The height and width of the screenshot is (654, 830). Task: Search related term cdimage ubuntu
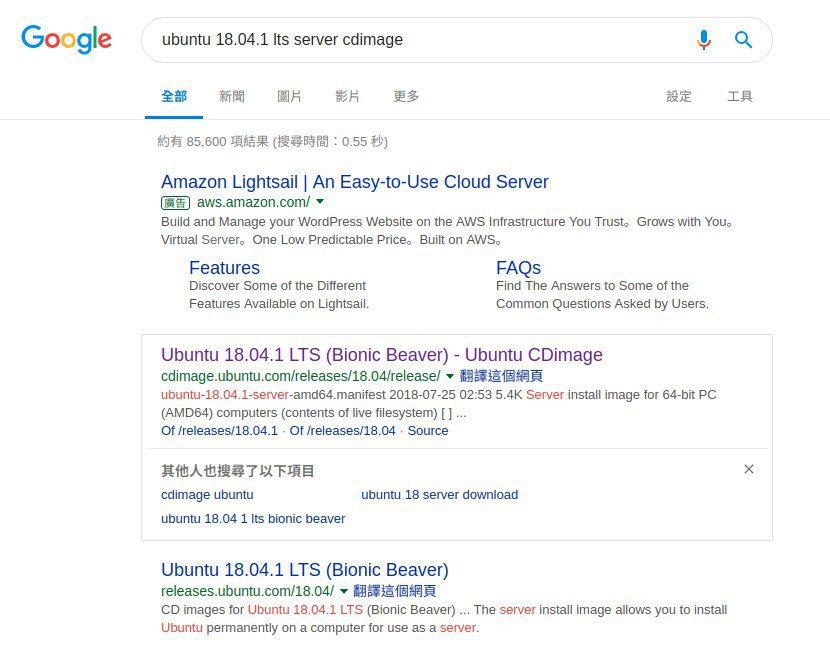[x=207, y=495]
